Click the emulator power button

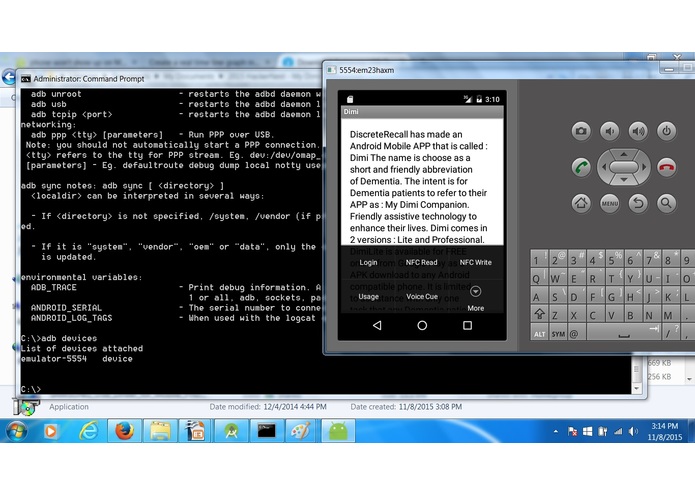point(666,131)
